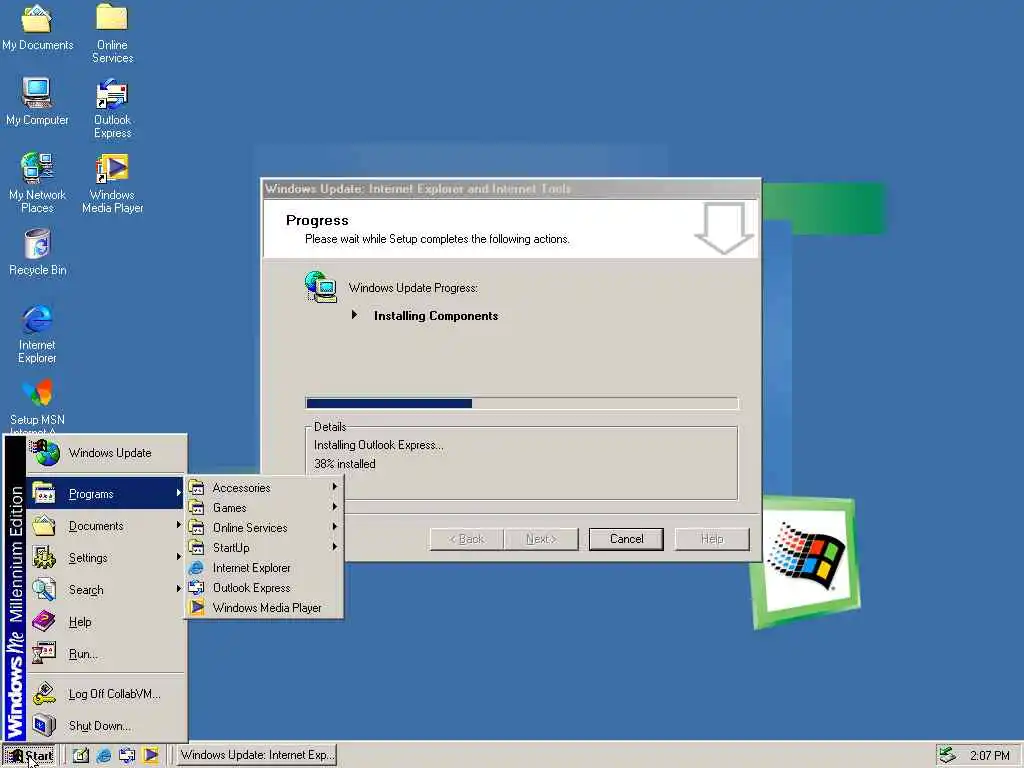Click the Windows Update globe icon in Start menu
This screenshot has height=768, width=1024.
pos(46,453)
